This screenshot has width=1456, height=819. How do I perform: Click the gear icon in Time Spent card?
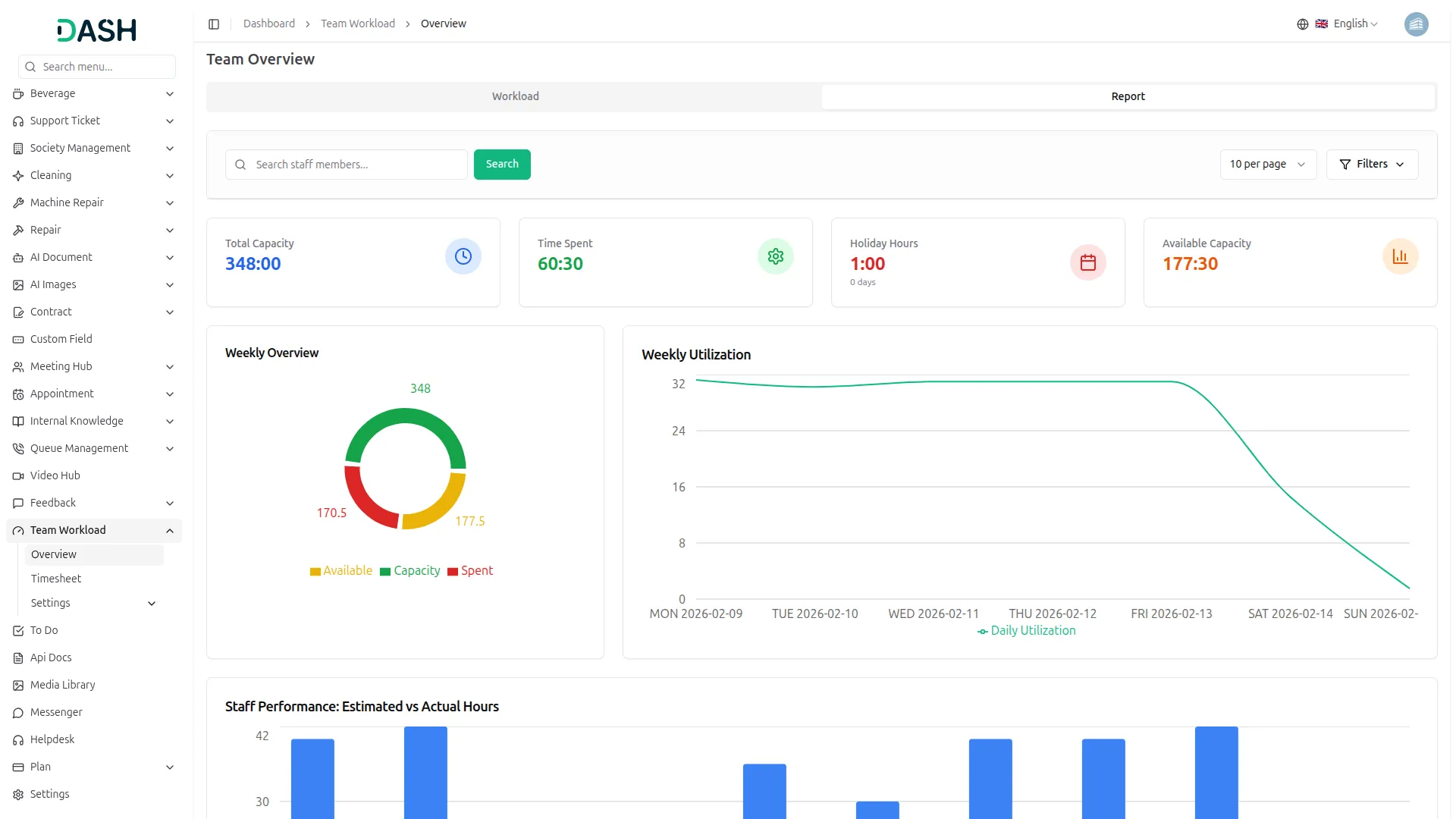tap(775, 256)
